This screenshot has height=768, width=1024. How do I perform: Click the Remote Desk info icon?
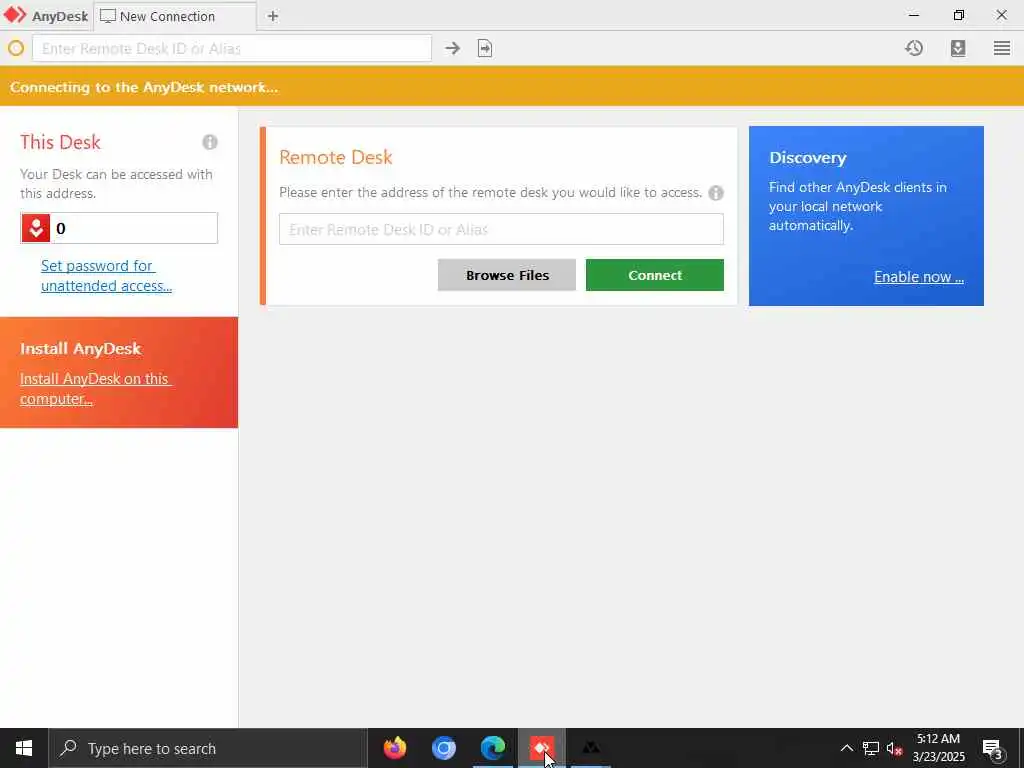click(716, 193)
